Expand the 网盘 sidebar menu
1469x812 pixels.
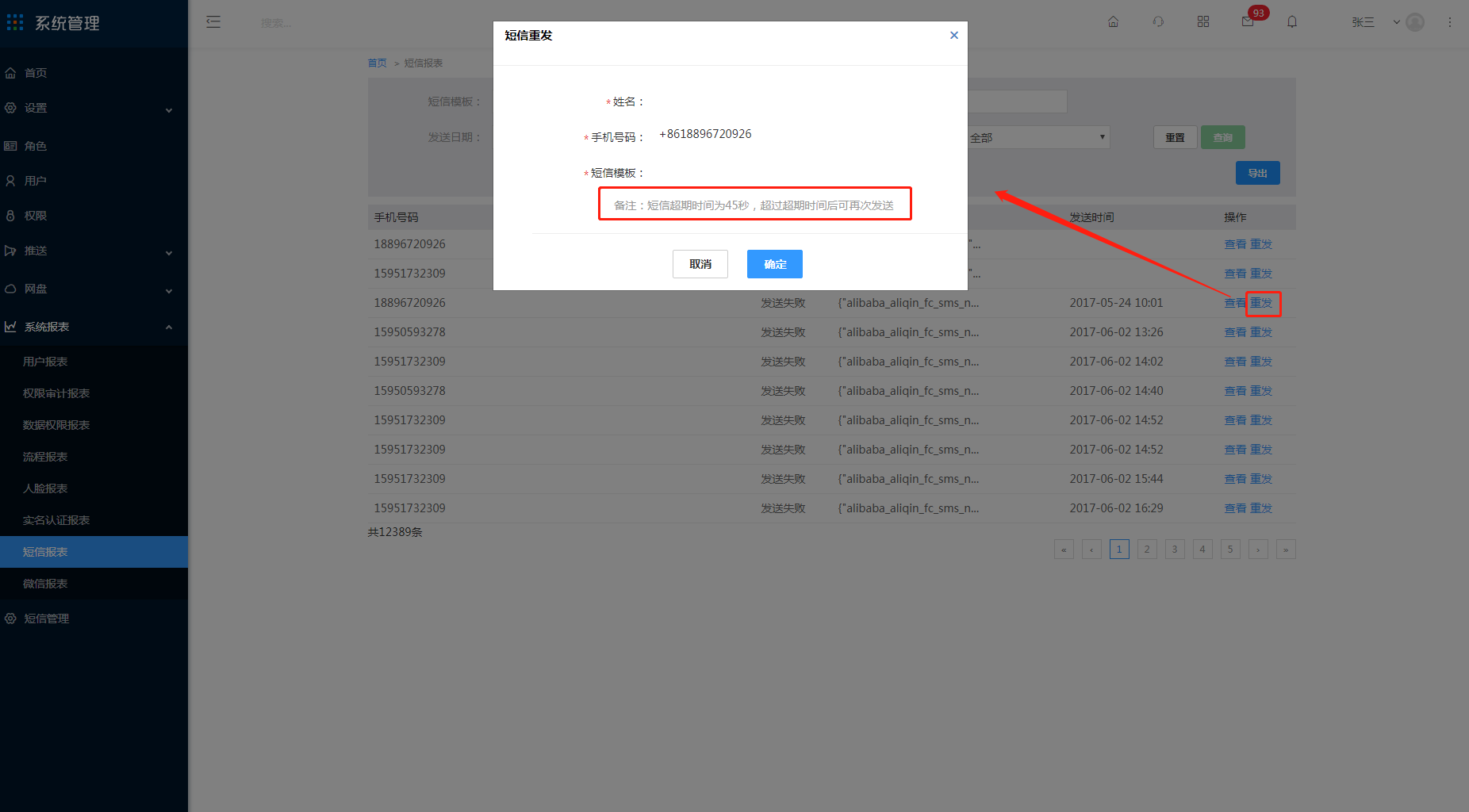pyautogui.click(x=94, y=289)
